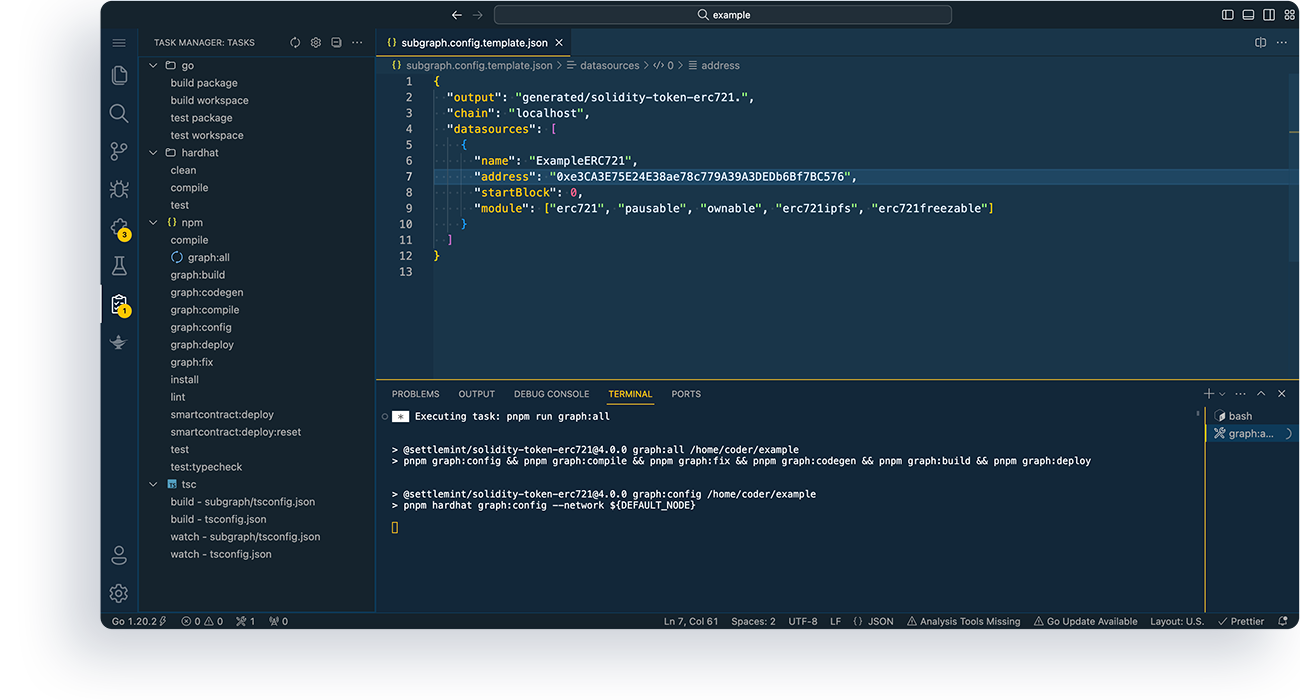This screenshot has width=1300, height=700.
Task: Open the hamburger menu
Action: pos(119,42)
